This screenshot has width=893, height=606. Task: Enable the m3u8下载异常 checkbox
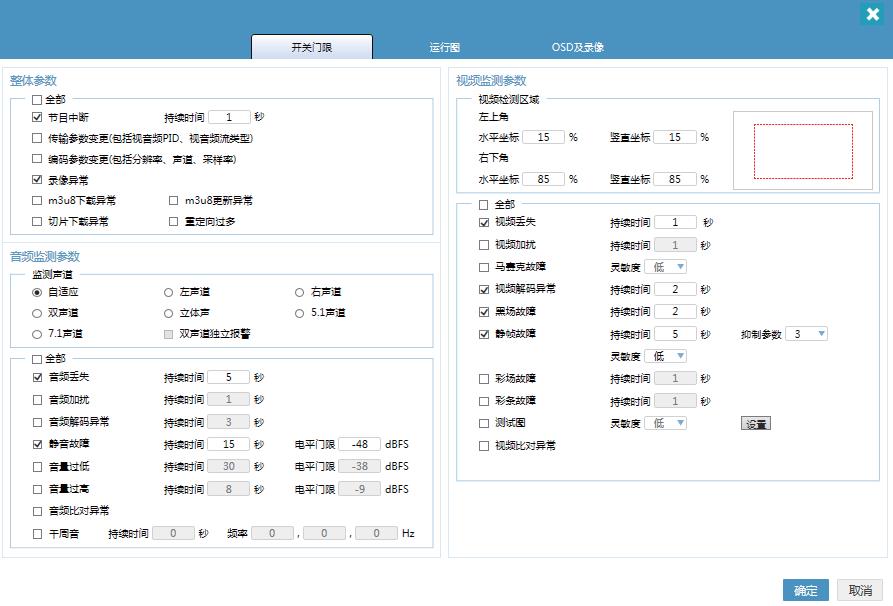[x=37, y=201]
